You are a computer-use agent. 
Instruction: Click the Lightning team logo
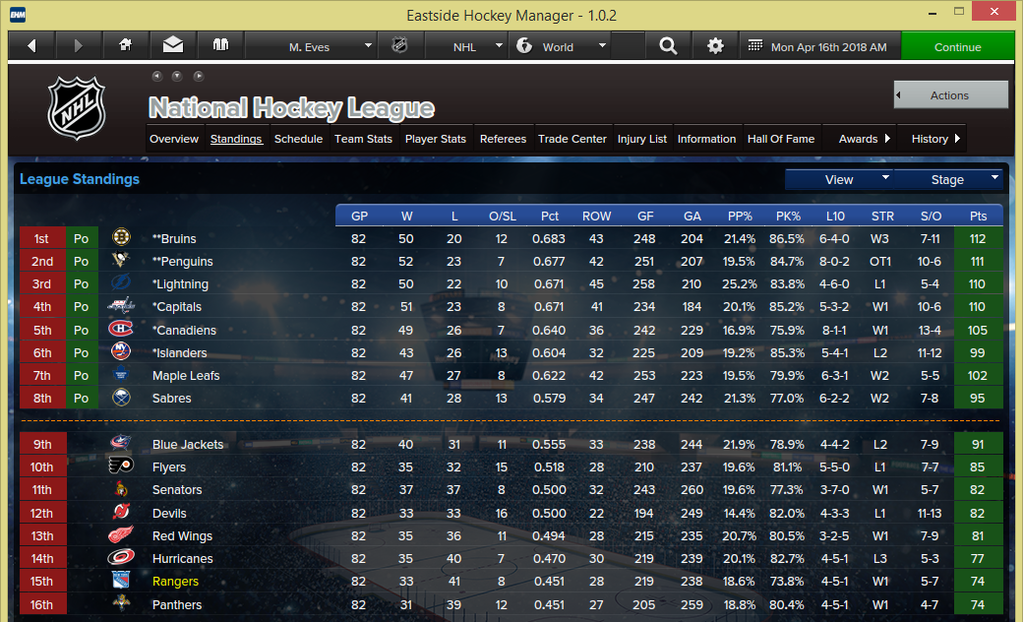pyautogui.click(x=121, y=283)
